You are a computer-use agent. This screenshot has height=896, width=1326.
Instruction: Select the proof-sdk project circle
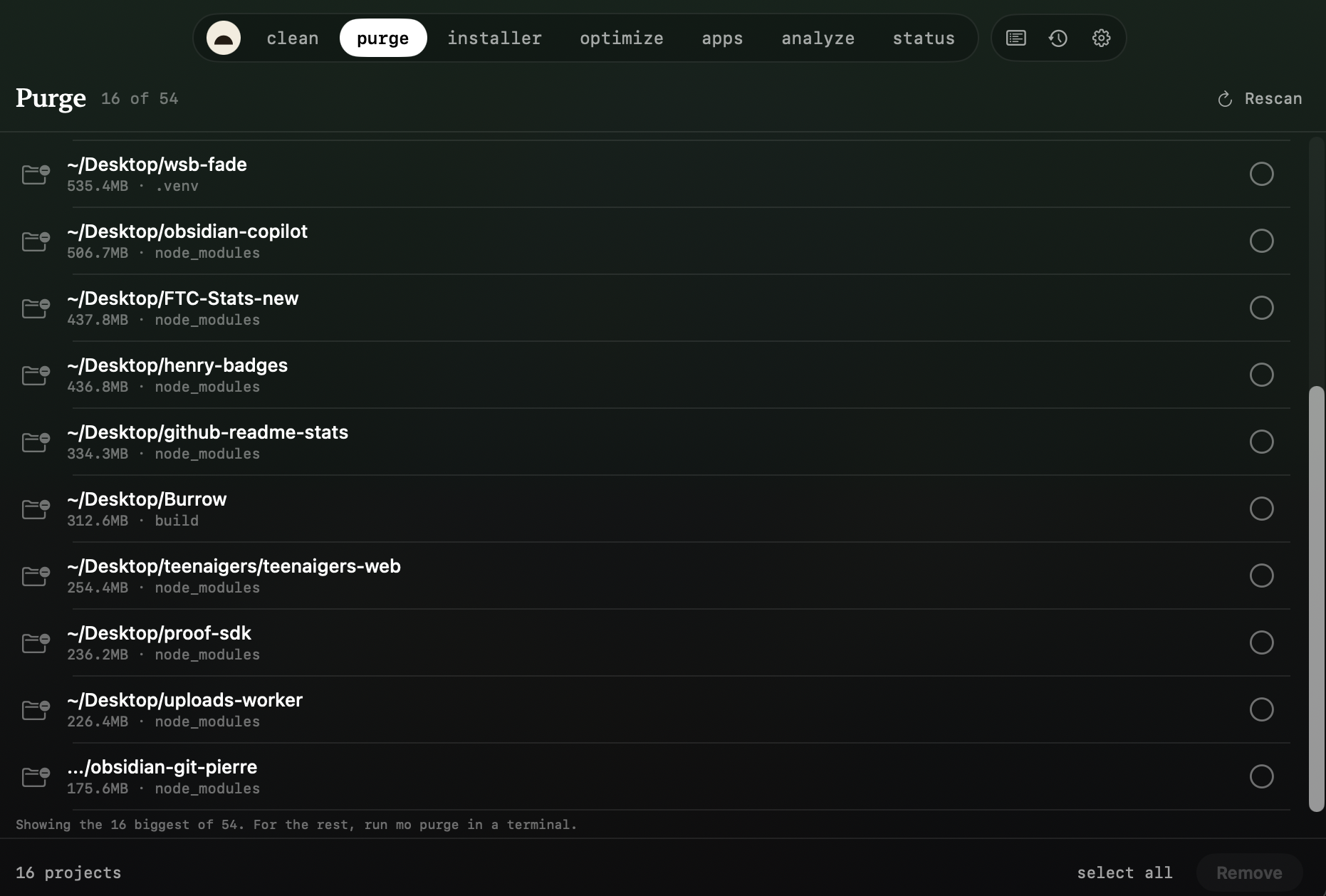[1261, 642]
